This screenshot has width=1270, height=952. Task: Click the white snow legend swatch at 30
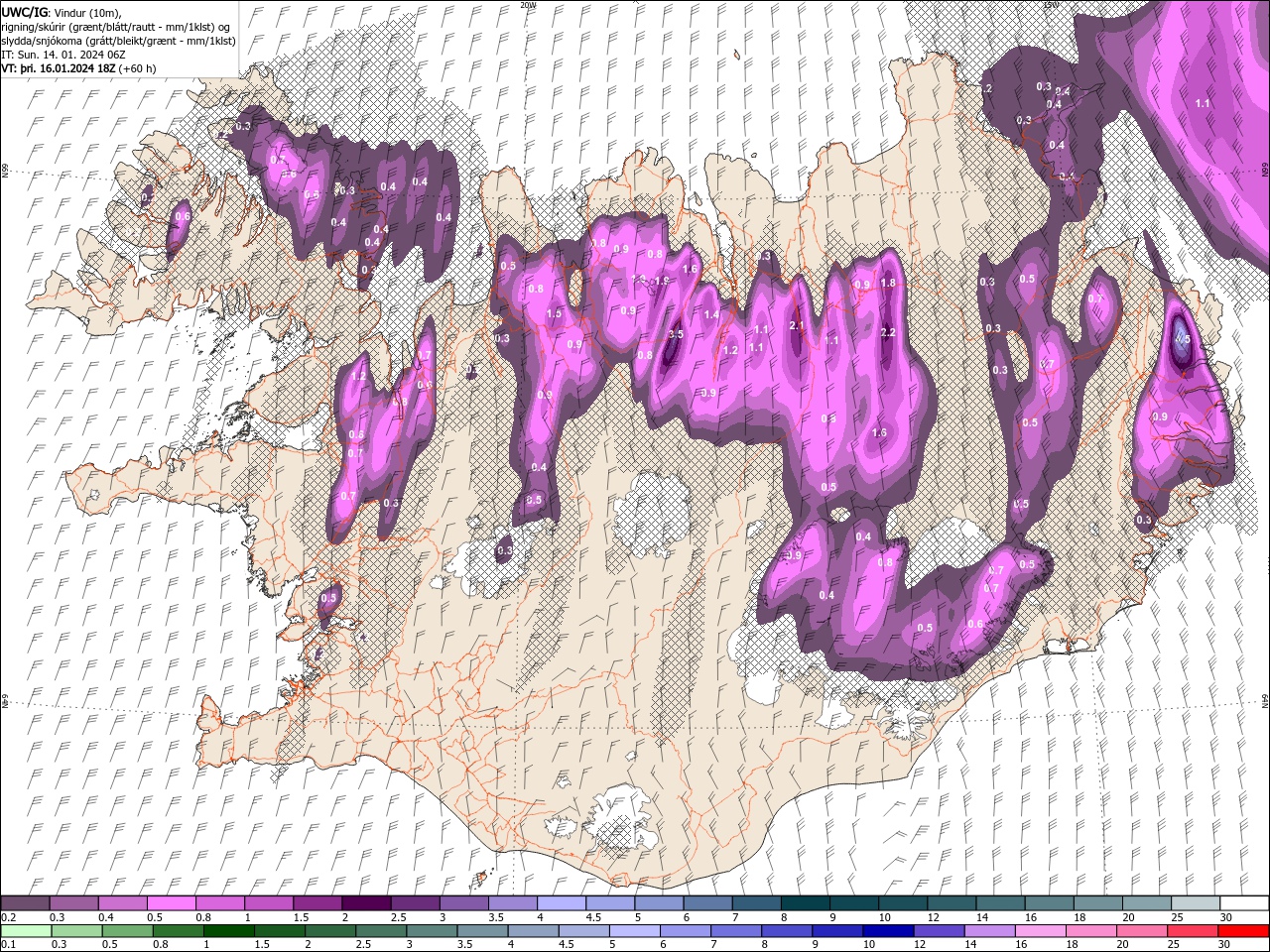[1244, 903]
